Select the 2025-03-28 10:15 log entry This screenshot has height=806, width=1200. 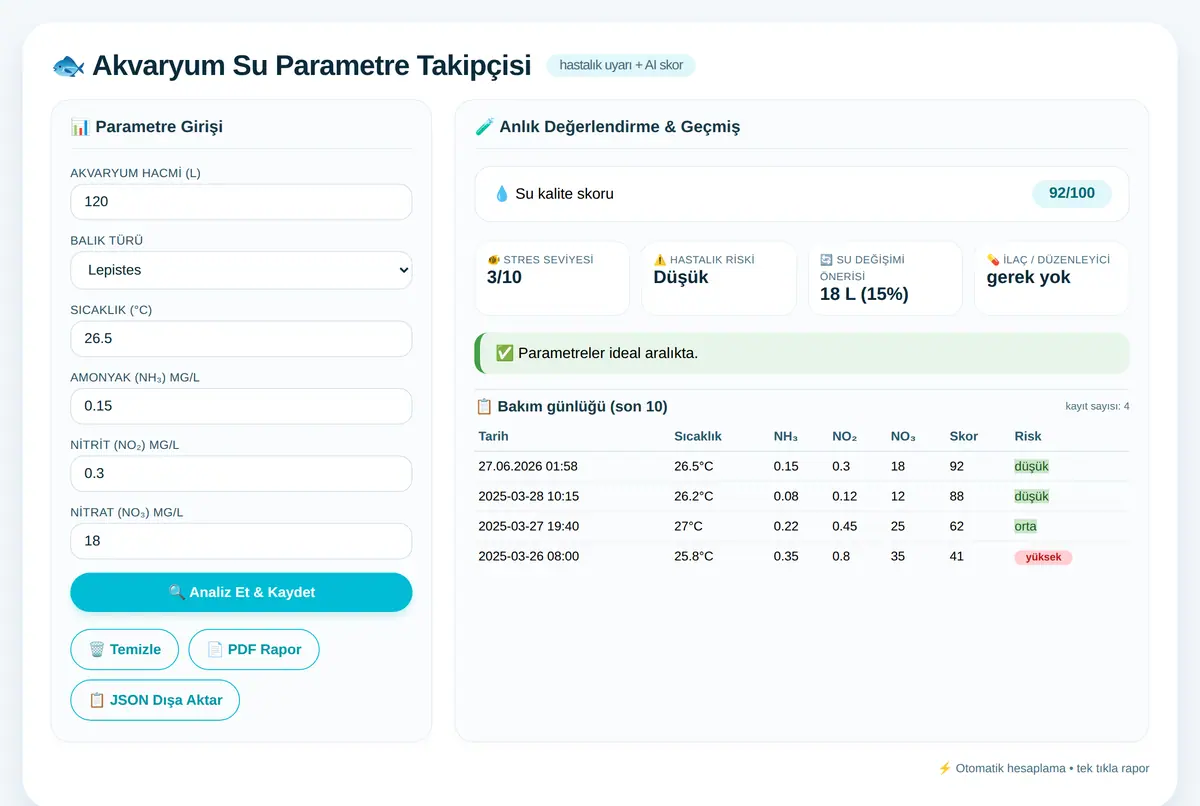802,496
